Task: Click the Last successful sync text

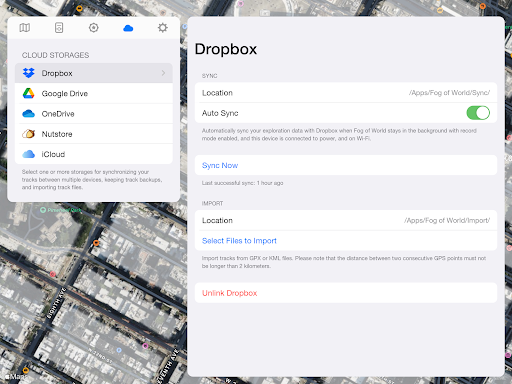Action: pos(242,183)
